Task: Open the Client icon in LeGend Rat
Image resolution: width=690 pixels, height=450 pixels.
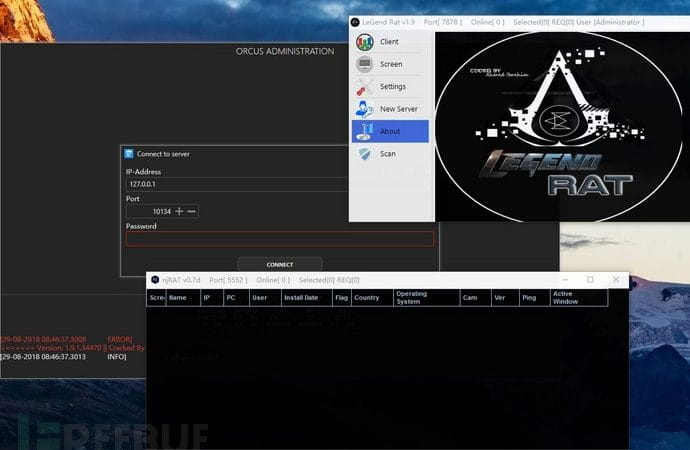Action: [365, 42]
